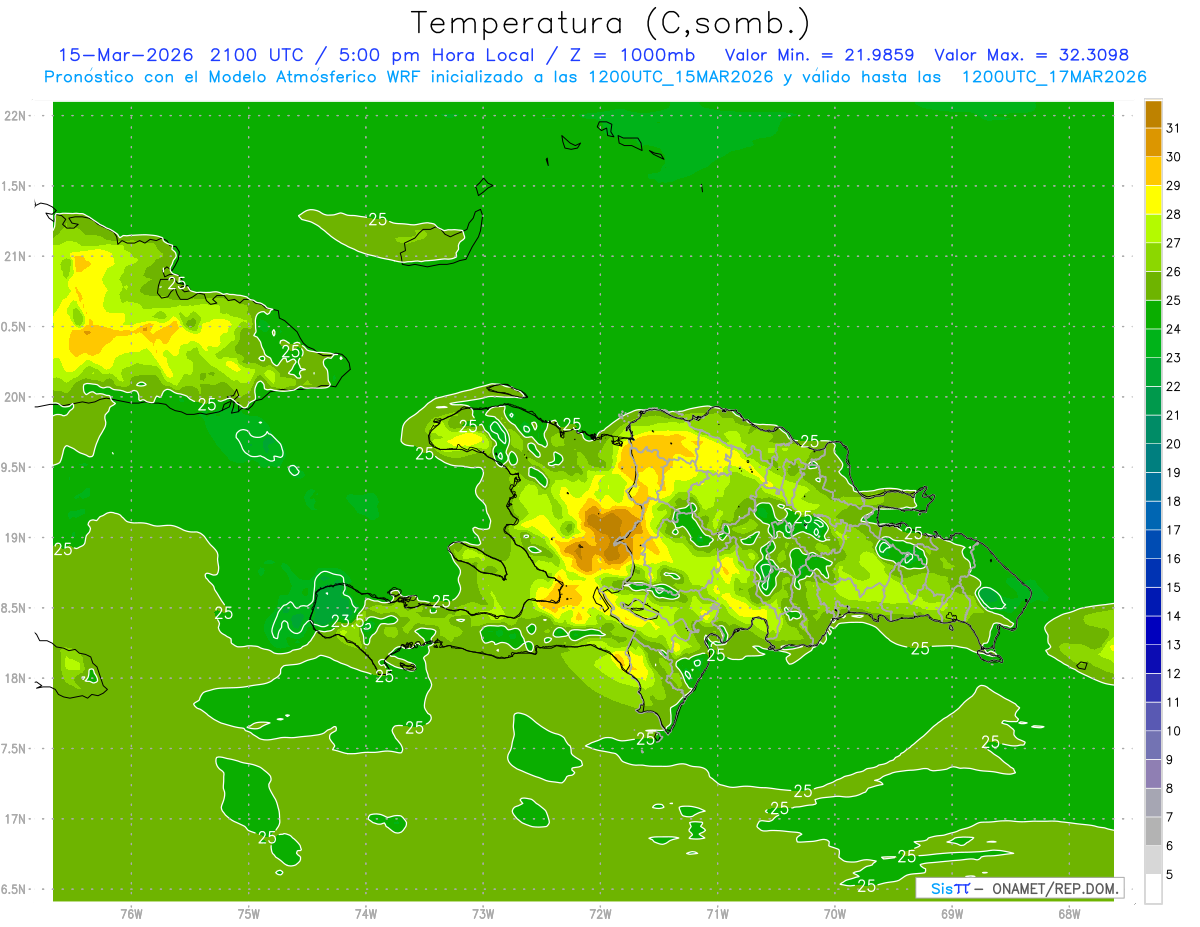Select the gray swatch between 7 and 8
This screenshot has height=927, width=1200.
1153,803
